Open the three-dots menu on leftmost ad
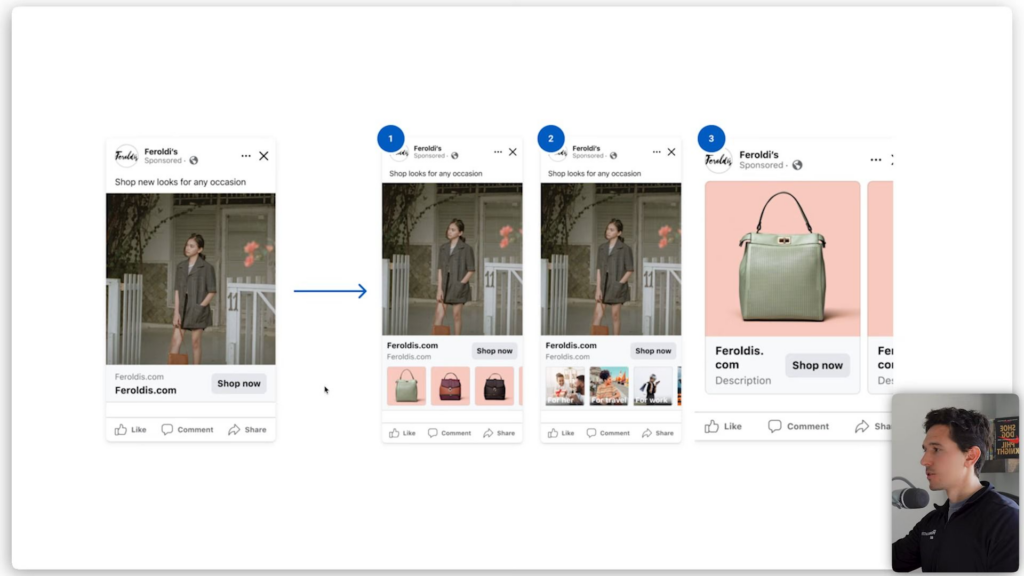Image resolution: width=1024 pixels, height=576 pixels. coord(246,156)
